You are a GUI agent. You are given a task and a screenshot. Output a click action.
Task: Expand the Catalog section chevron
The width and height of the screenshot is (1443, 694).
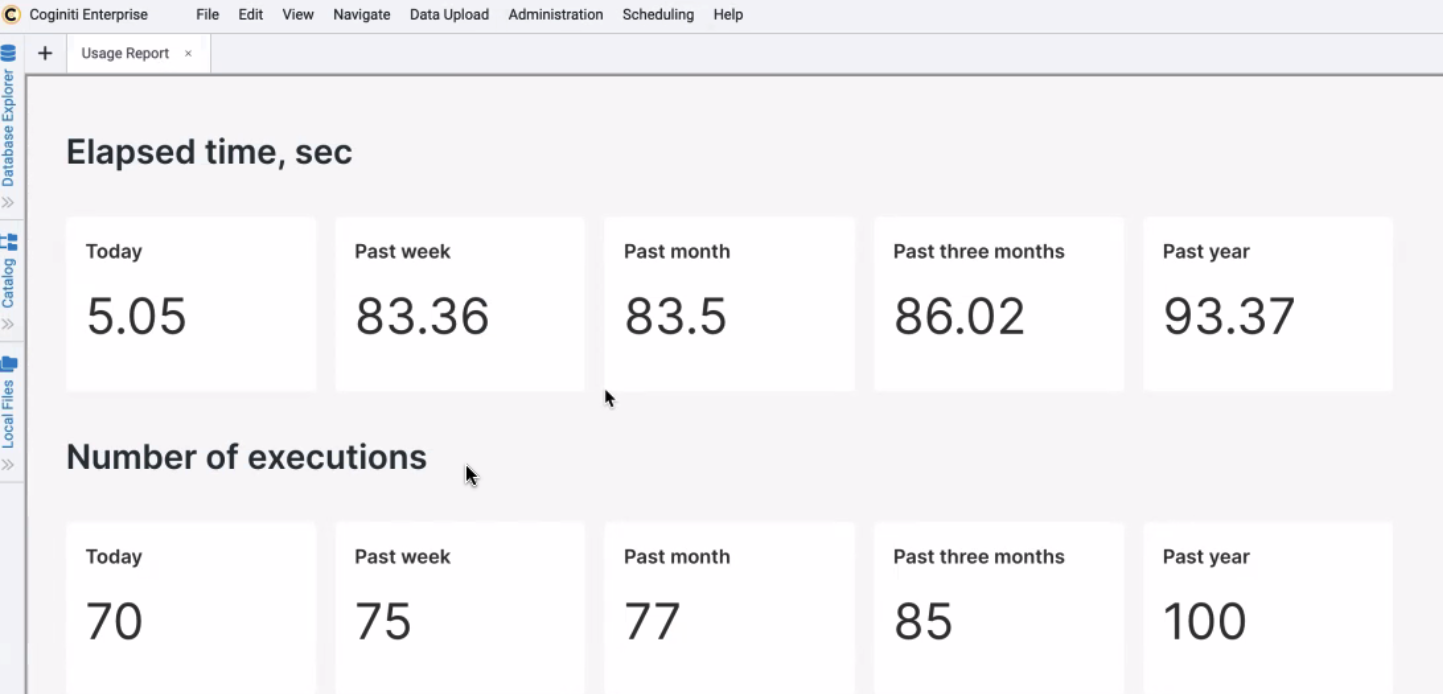(9, 324)
